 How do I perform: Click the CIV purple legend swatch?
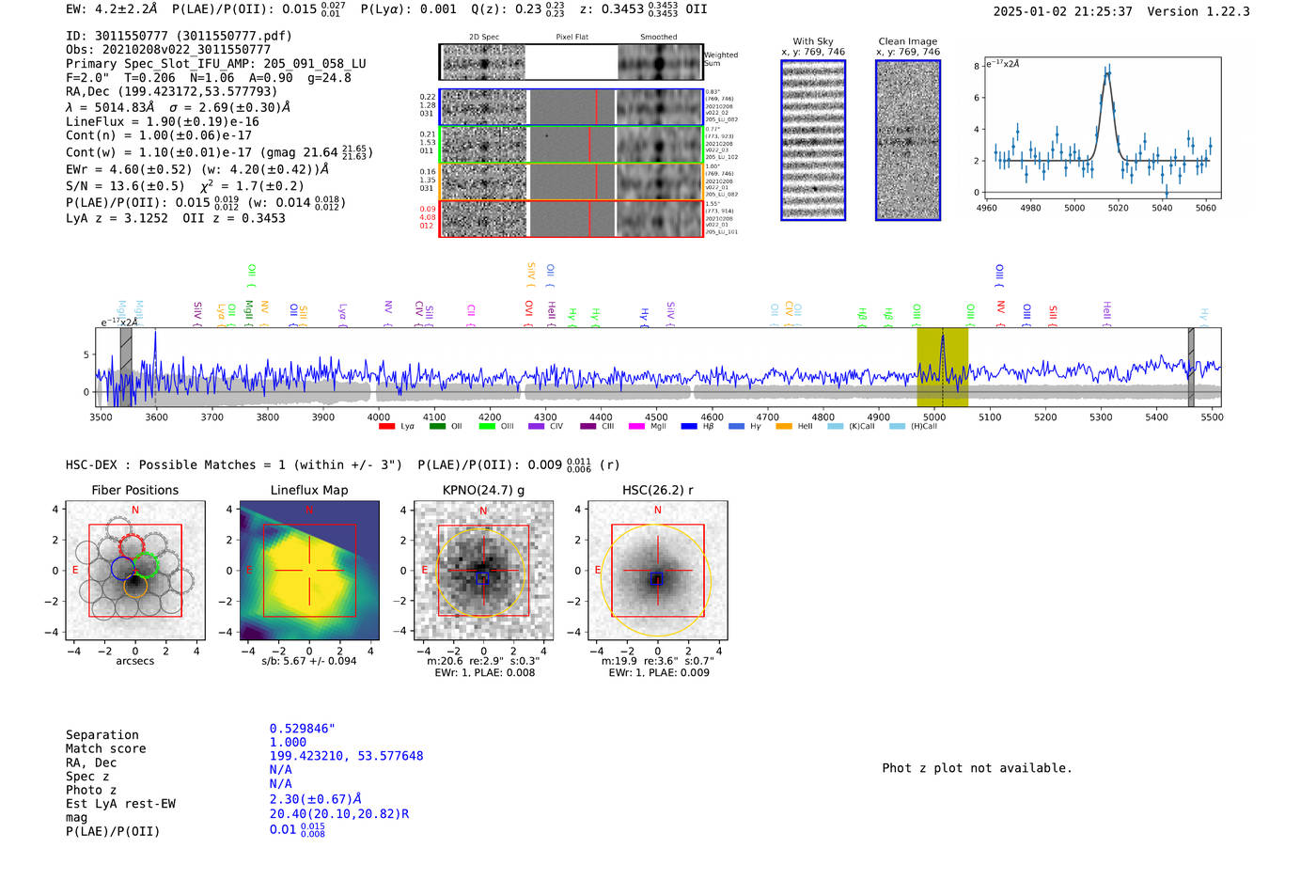pyautogui.click(x=537, y=427)
